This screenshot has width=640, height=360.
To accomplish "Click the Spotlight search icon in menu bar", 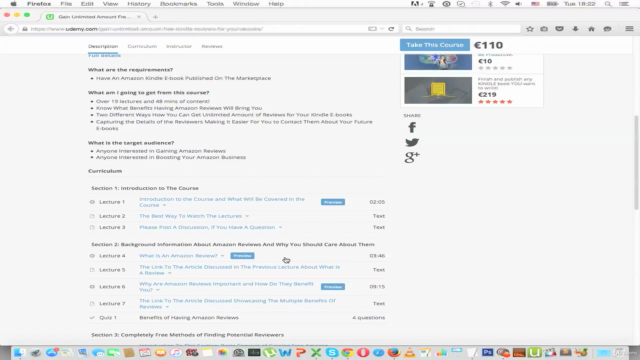I will point(608,4).
